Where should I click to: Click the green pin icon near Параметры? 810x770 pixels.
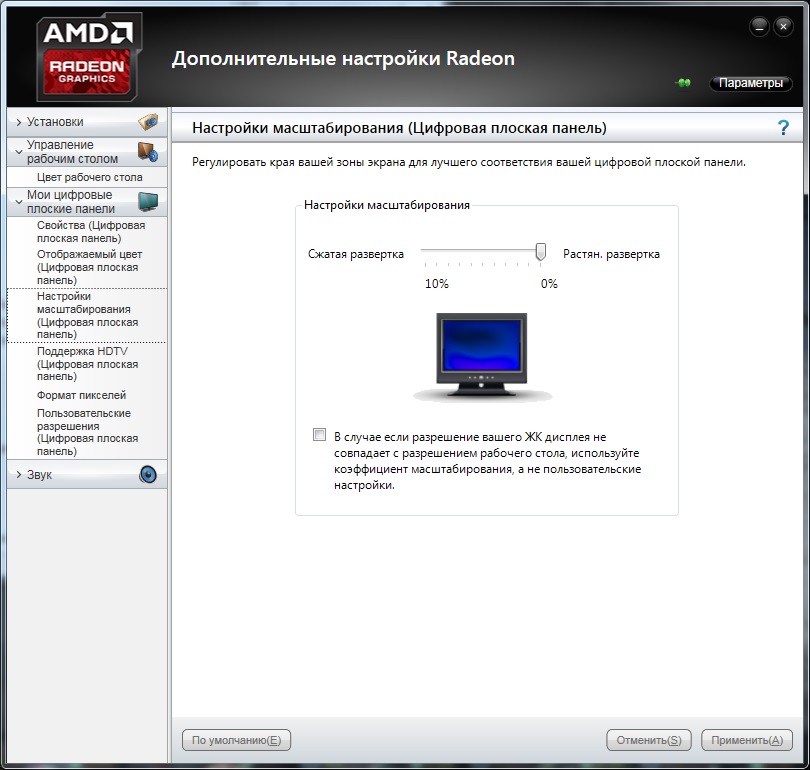[x=683, y=83]
